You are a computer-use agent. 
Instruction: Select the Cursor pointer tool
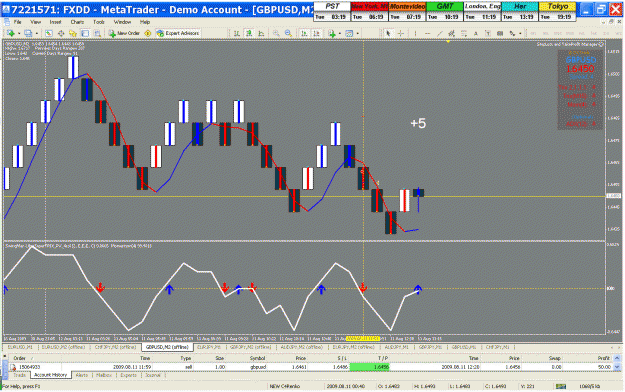[x=388, y=33]
